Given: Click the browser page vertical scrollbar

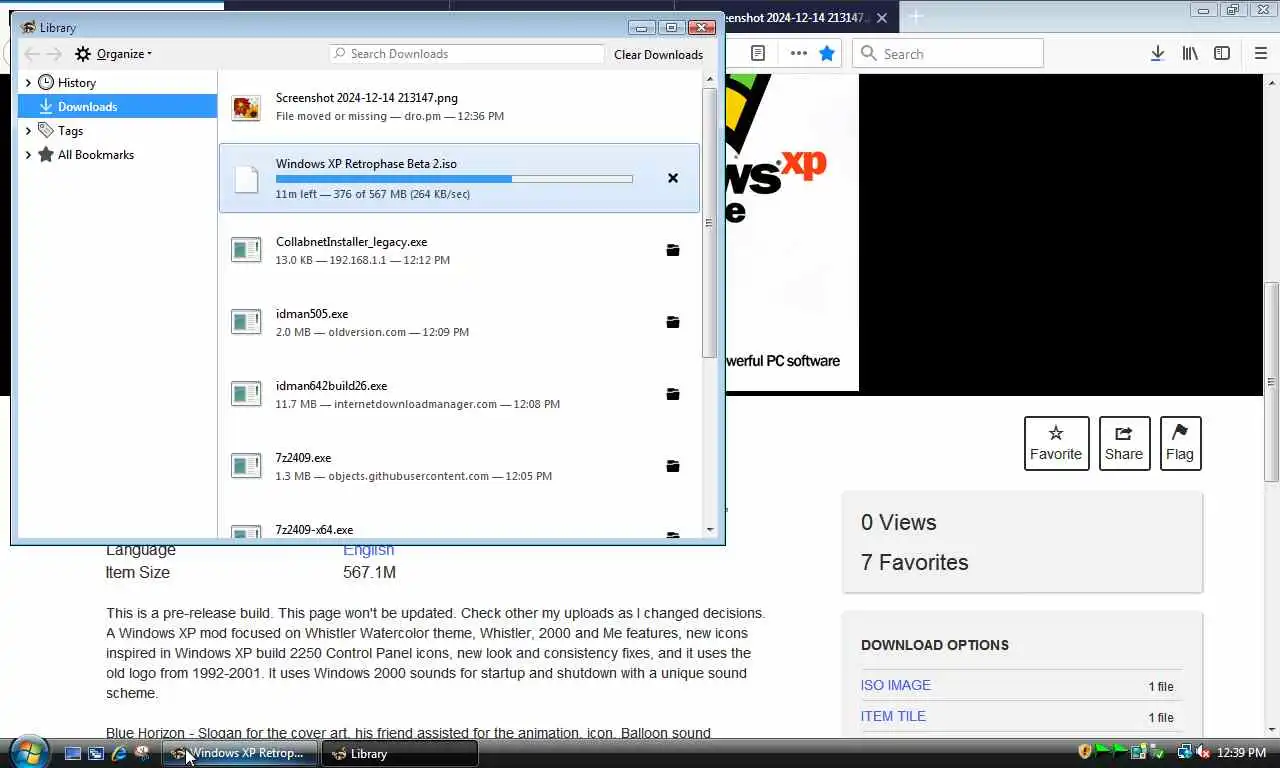Looking at the screenshot, I should pyautogui.click(x=1272, y=380).
